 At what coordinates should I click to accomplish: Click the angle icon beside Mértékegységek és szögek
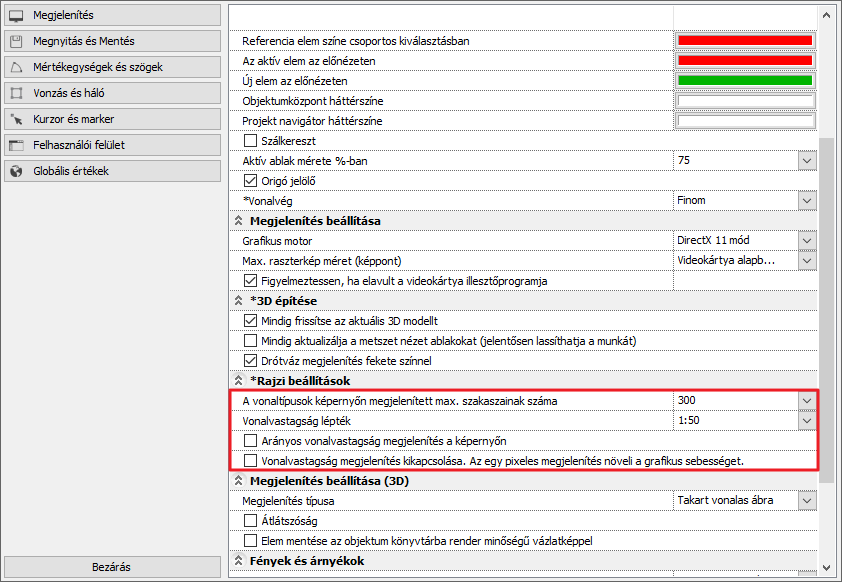click(x=17, y=67)
